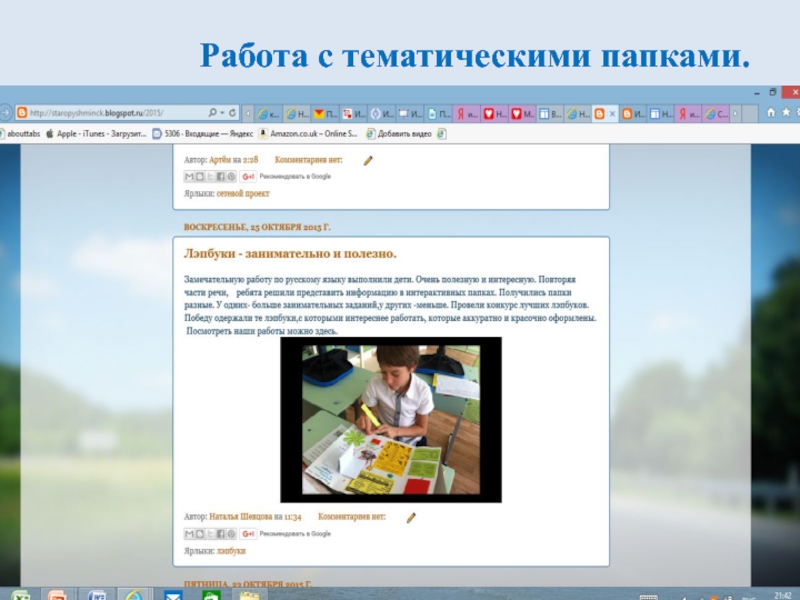
Task: Click the refresh page icon
Action: 232,113
